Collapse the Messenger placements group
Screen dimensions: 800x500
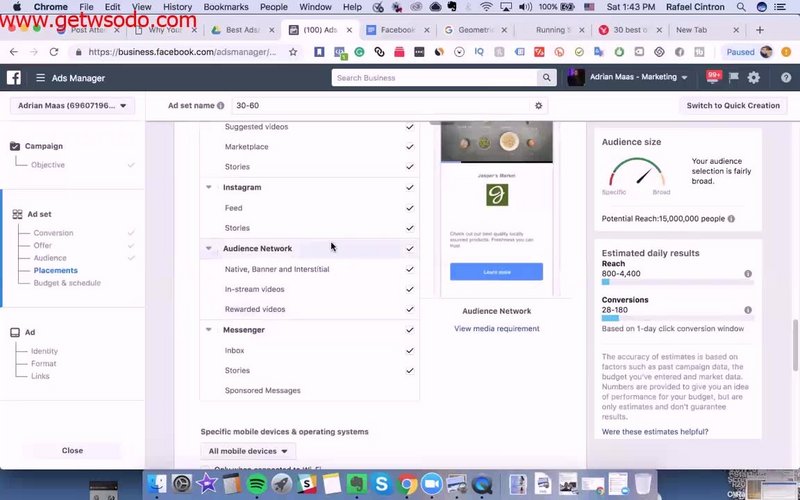(209, 330)
